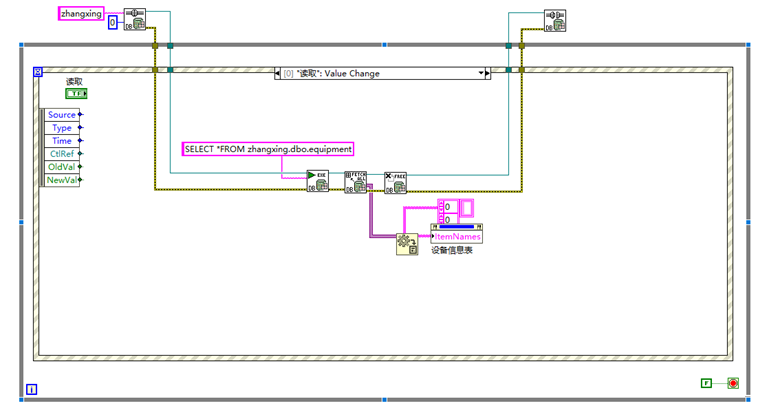Click the 读取 boolean button terminal
This screenshot has height=419, width=769.
click(x=76, y=93)
